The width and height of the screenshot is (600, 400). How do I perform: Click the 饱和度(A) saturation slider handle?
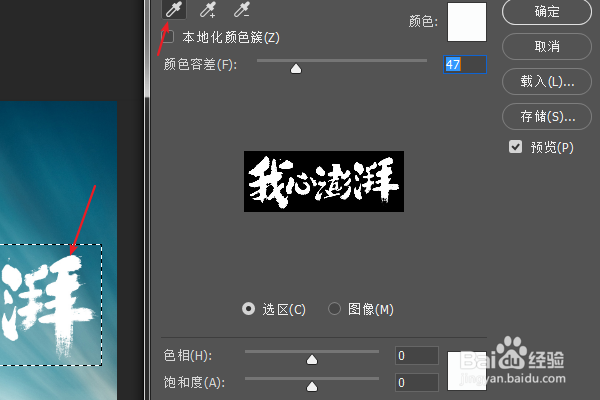[312, 387]
